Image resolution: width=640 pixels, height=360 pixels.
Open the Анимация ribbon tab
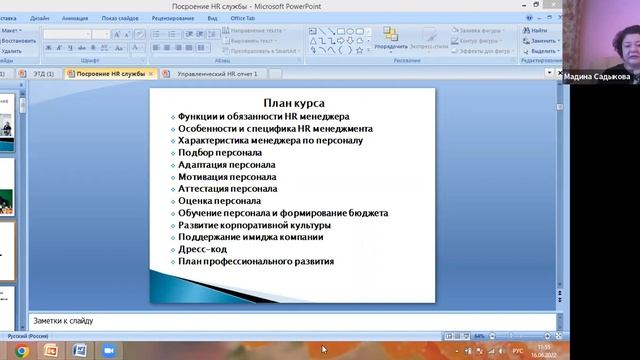tap(75, 18)
